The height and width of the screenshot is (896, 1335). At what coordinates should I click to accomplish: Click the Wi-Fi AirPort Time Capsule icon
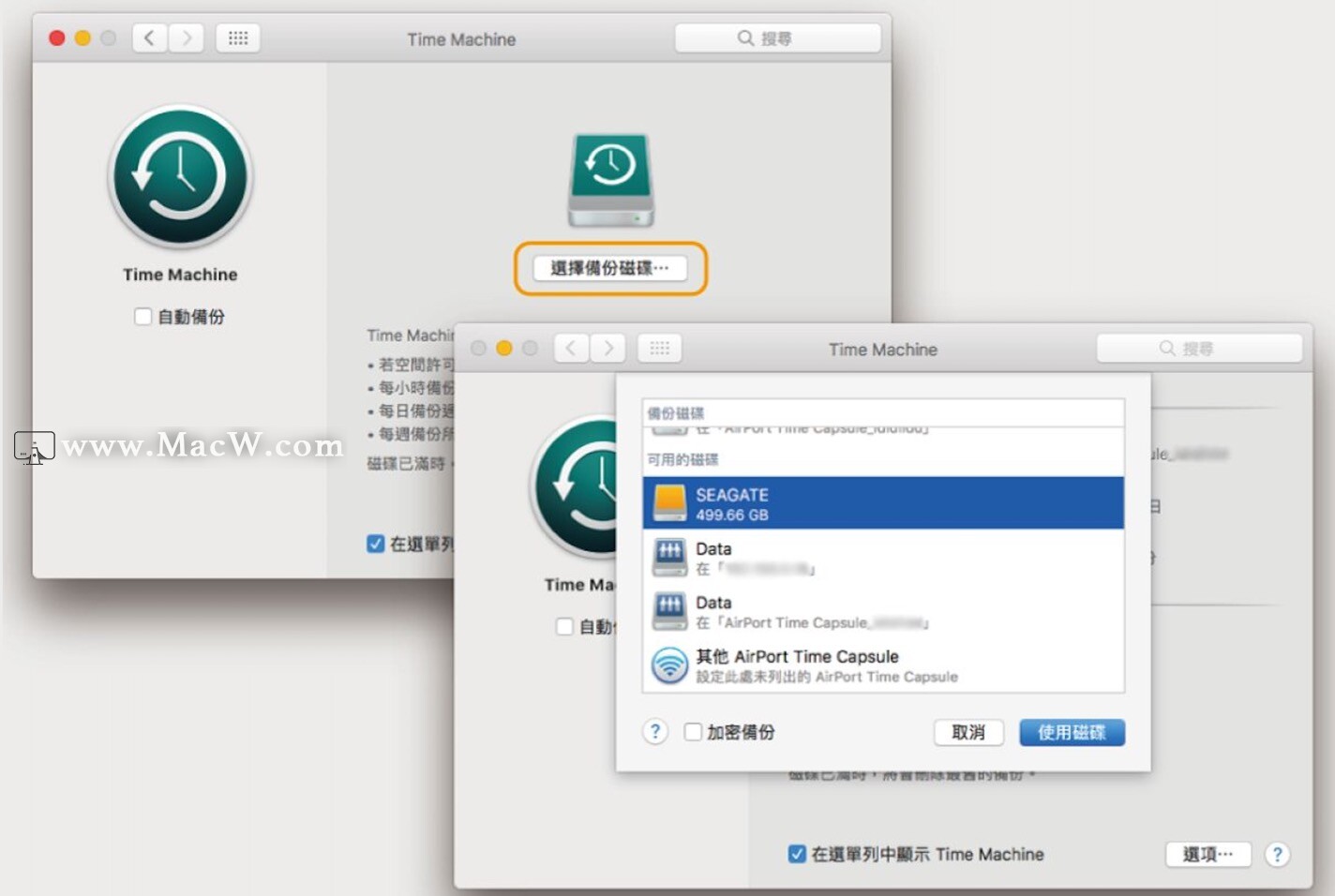tap(669, 665)
